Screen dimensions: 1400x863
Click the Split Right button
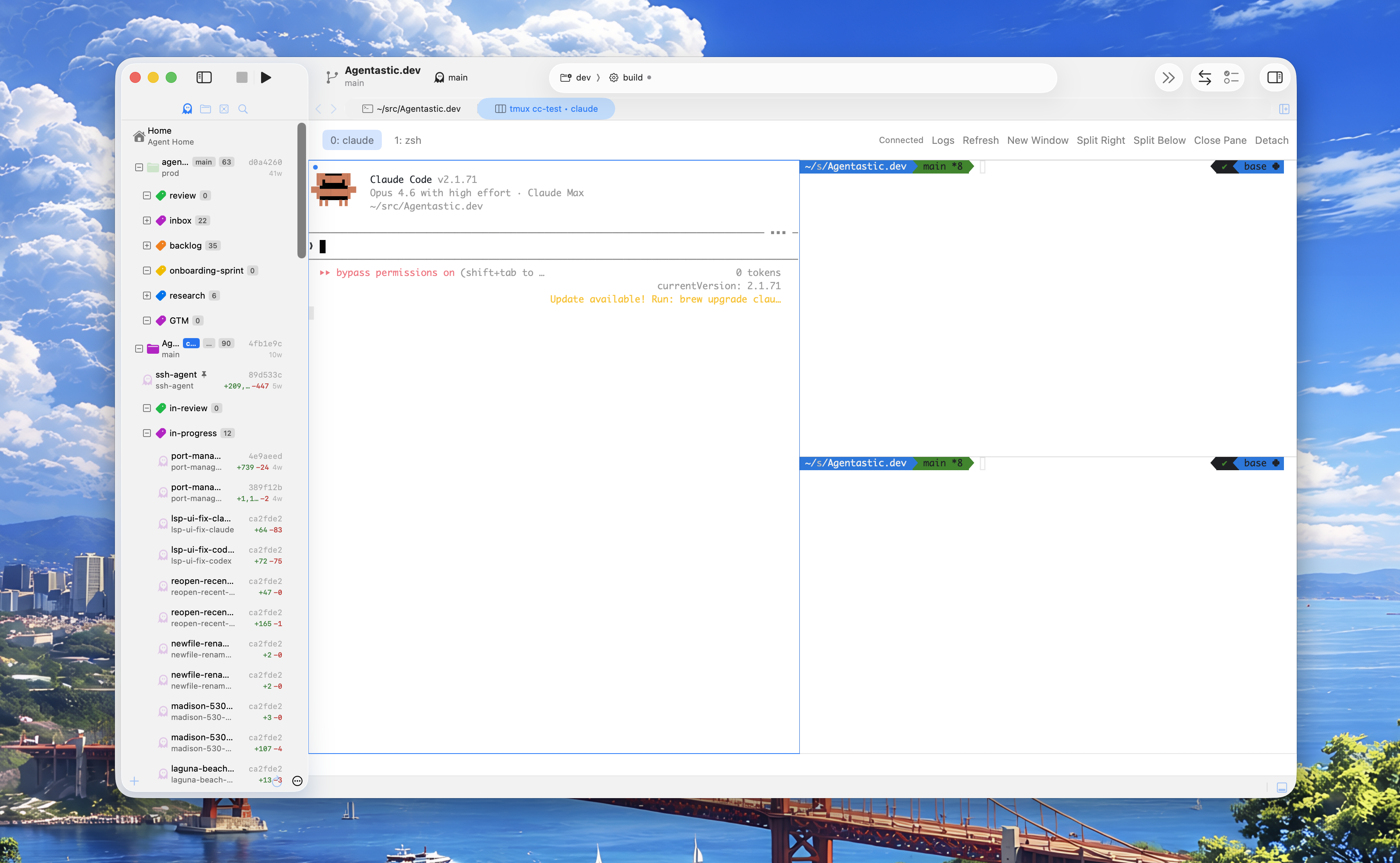[1100, 140]
